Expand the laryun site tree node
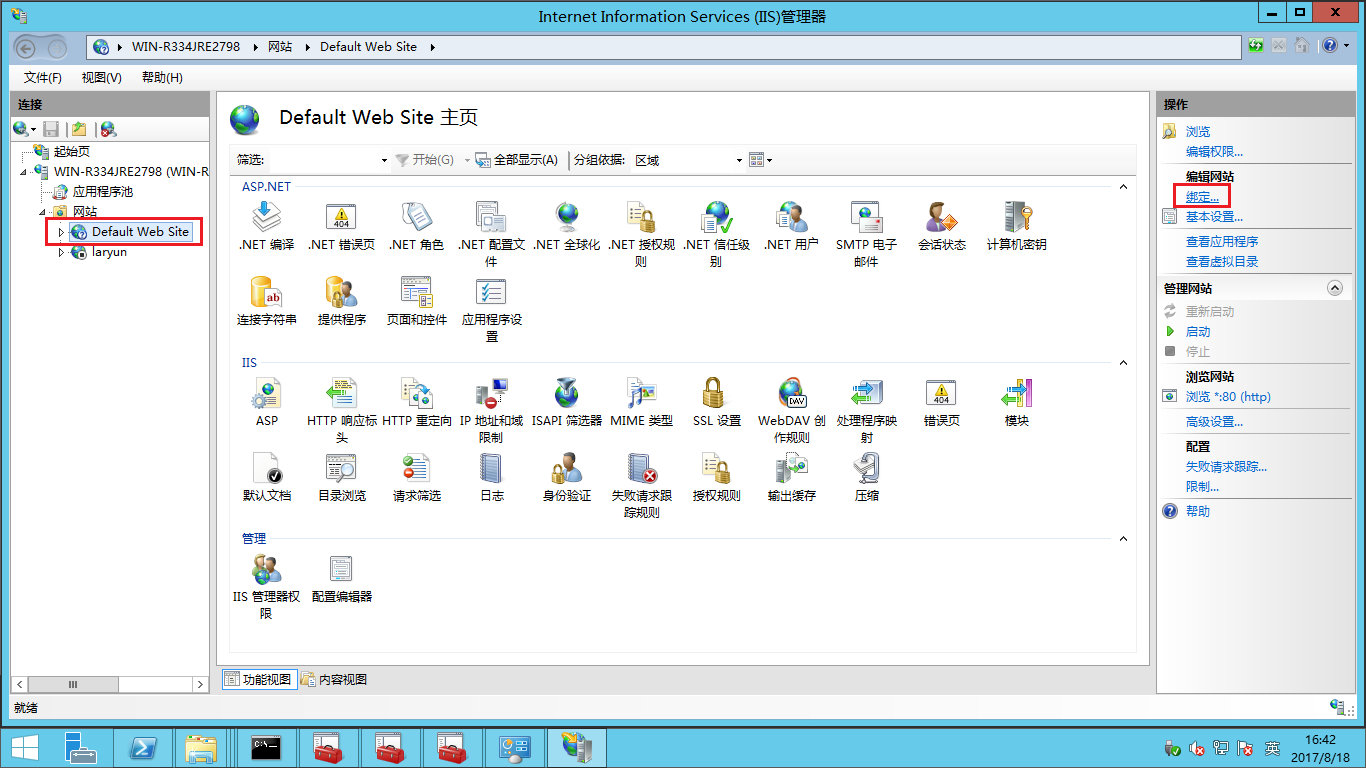 tap(61, 253)
